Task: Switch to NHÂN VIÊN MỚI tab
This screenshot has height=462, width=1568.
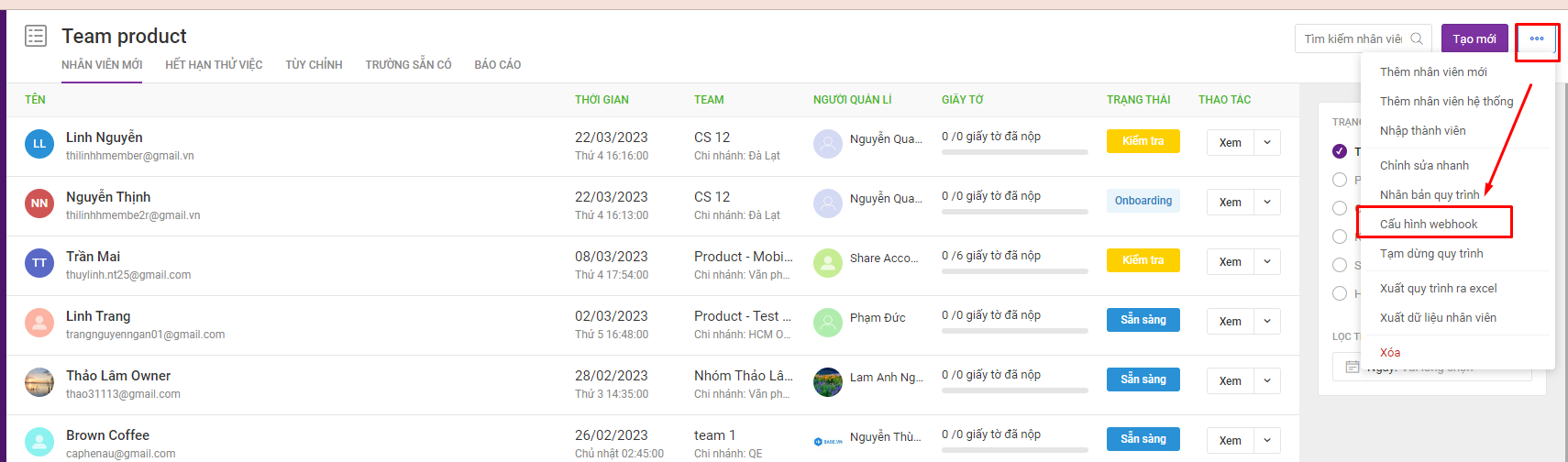Action: click(x=102, y=65)
